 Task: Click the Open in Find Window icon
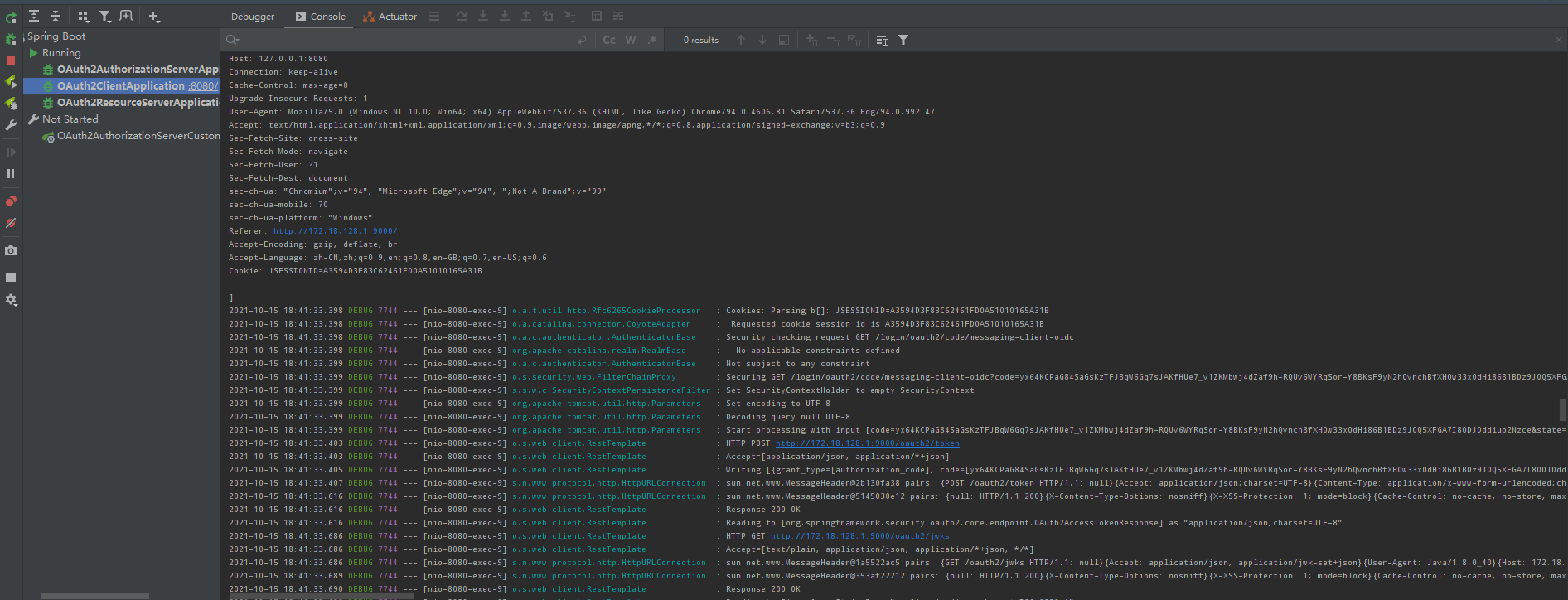tap(784, 40)
